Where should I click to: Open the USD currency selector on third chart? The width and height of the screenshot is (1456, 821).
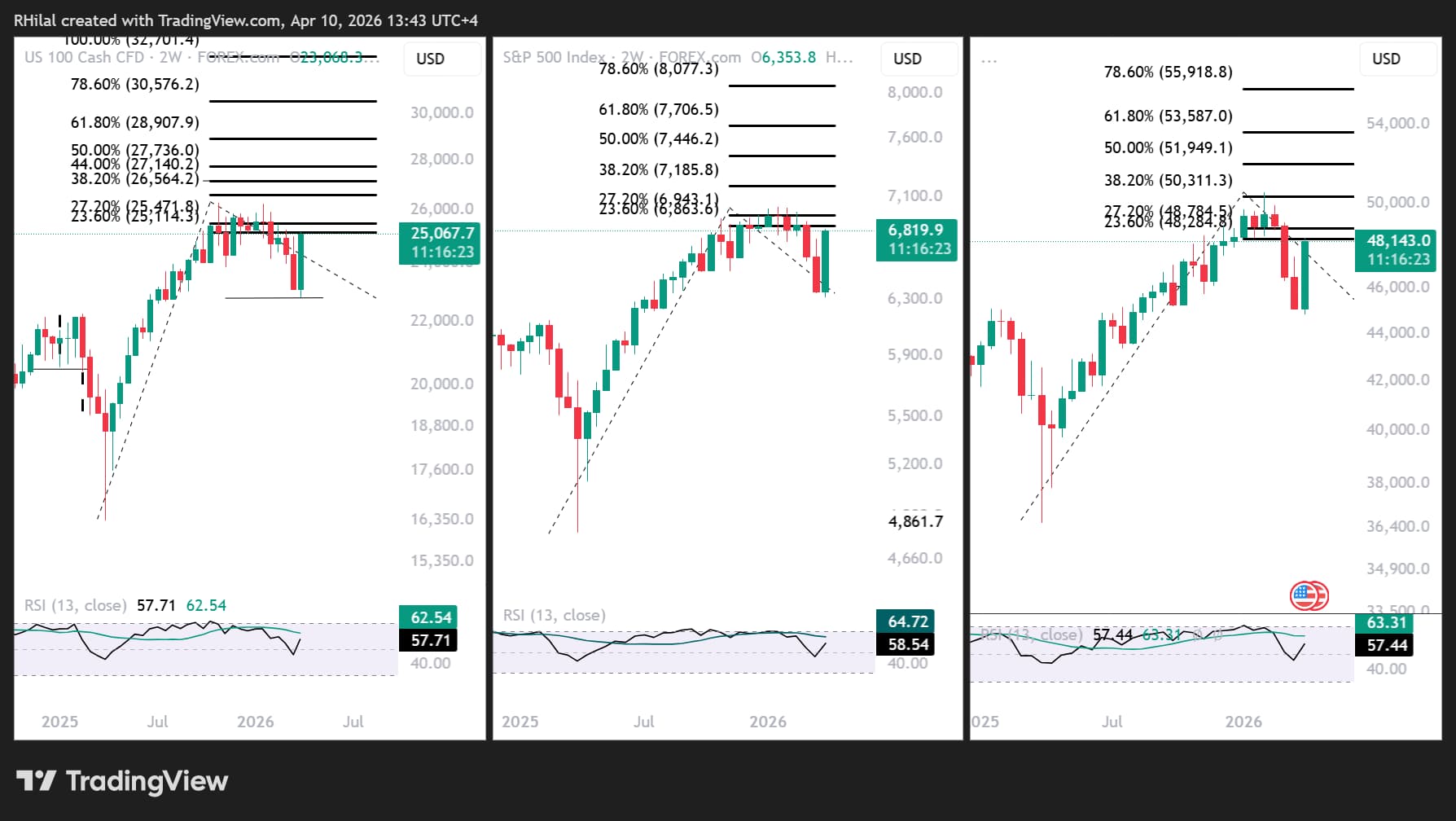[1386, 59]
